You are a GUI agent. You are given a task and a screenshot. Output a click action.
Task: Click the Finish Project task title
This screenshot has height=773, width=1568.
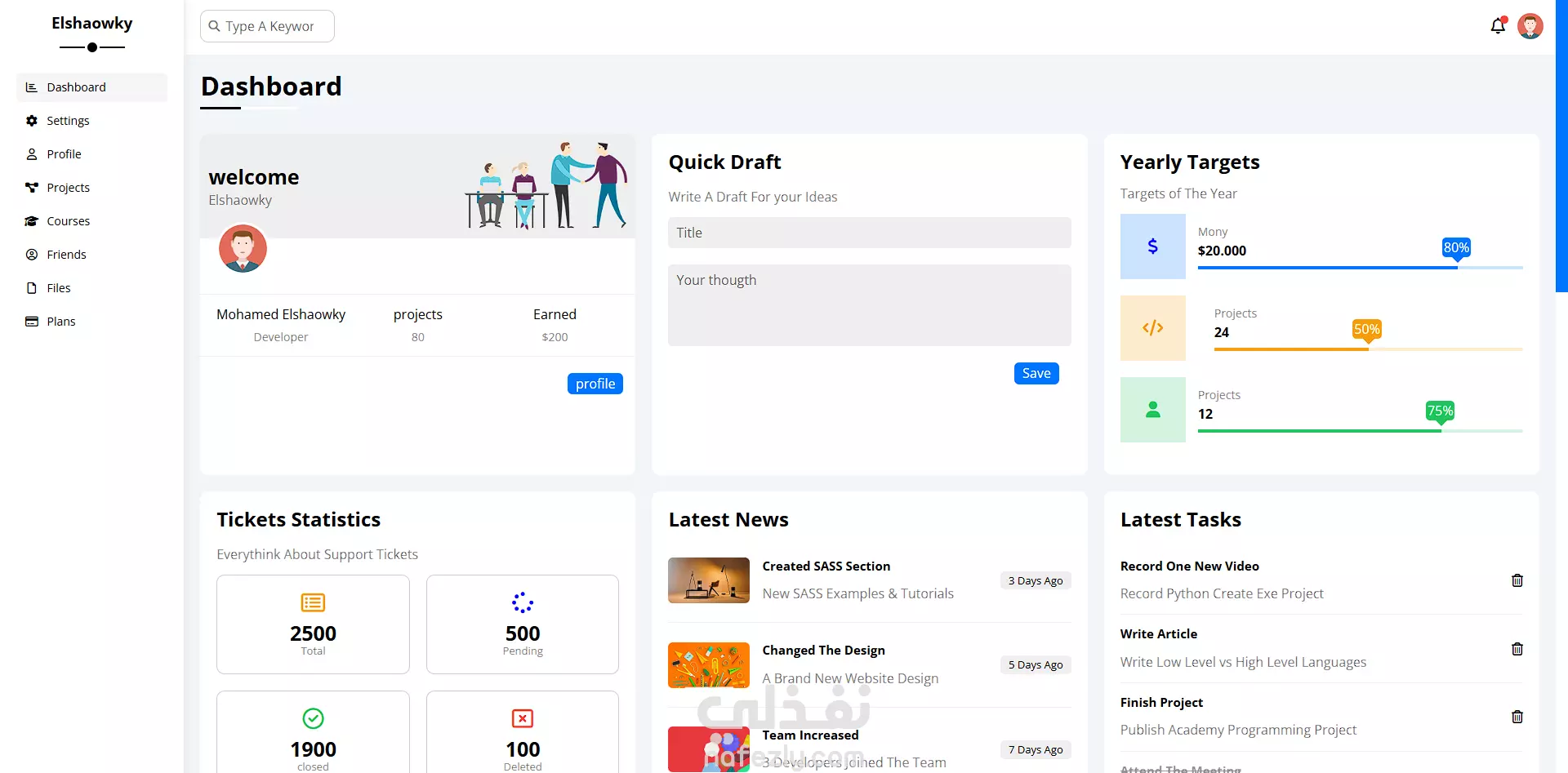click(x=1161, y=703)
